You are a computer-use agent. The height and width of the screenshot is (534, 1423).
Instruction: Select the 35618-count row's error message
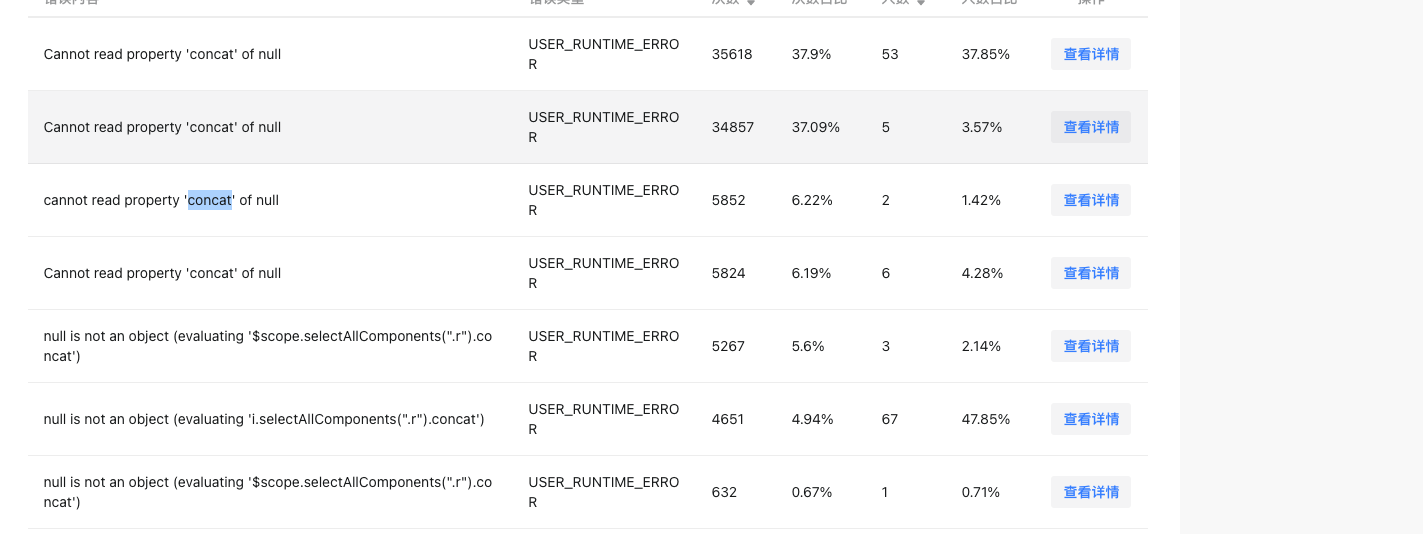click(x=162, y=54)
